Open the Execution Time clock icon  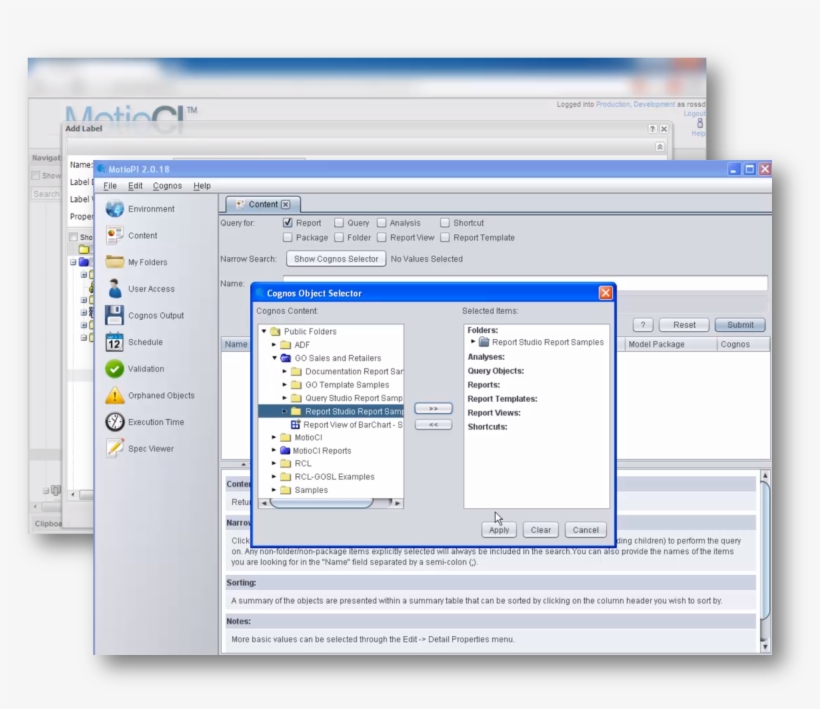tap(115, 422)
